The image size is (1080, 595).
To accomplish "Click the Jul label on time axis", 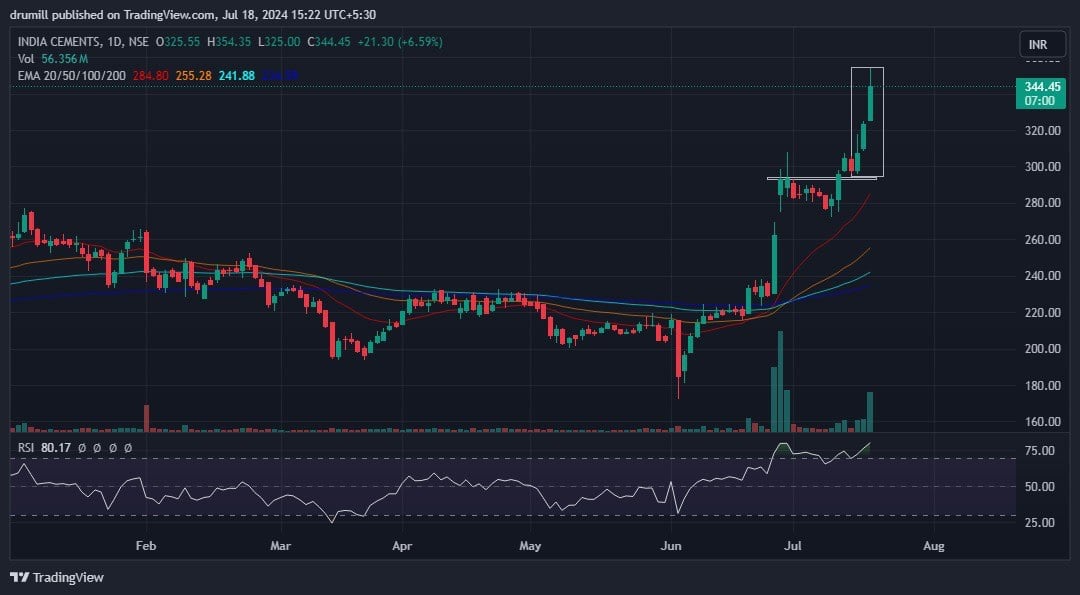I will click(x=793, y=546).
